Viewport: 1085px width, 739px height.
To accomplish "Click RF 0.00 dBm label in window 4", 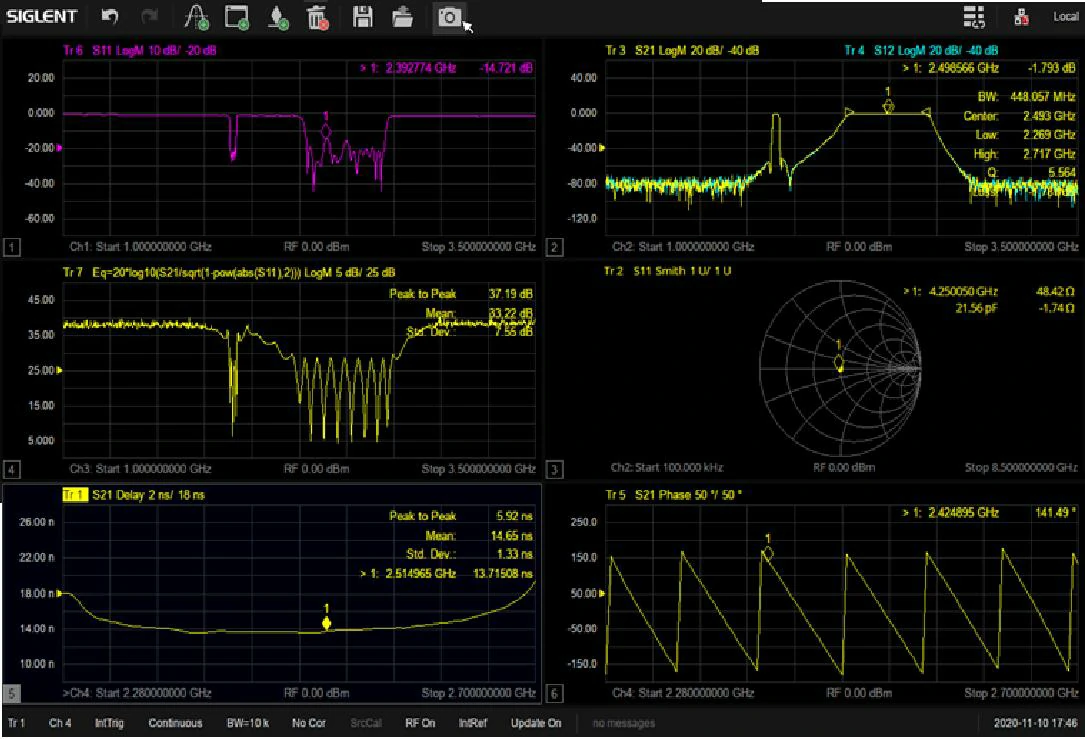I will click(317, 469).
